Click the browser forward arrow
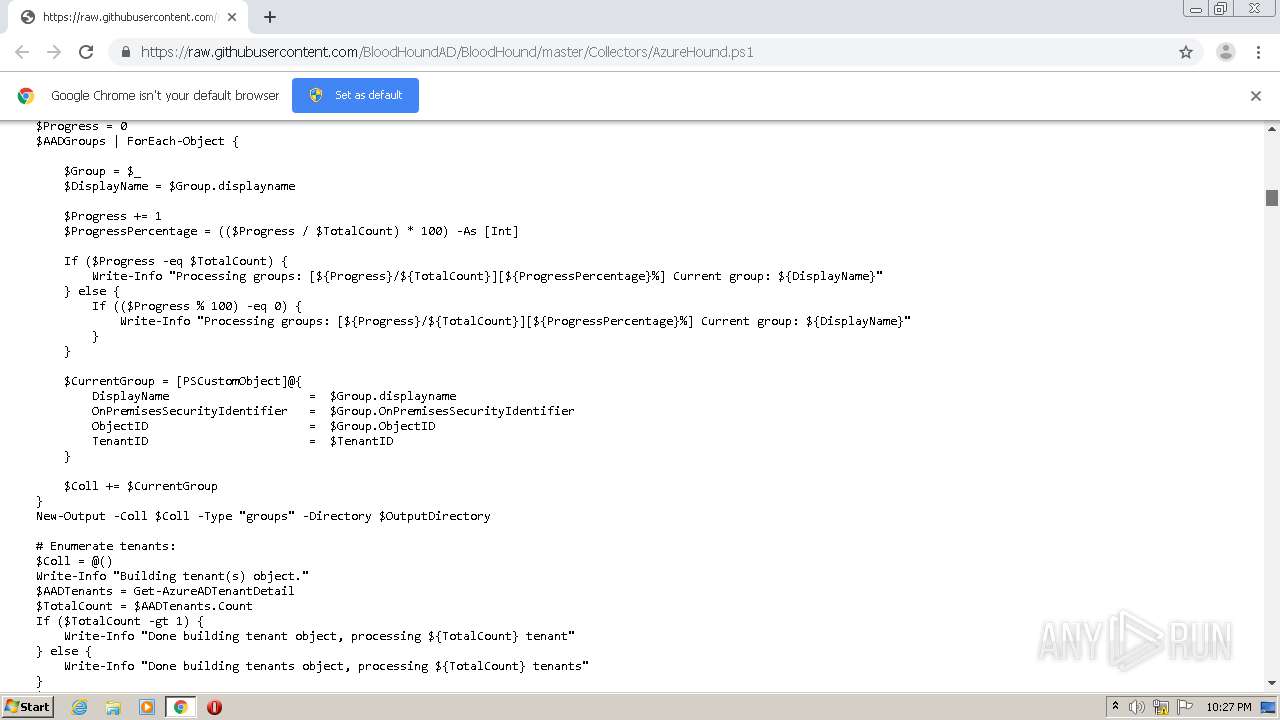The width and height of the screenshot is (1280, 720). 54,52
